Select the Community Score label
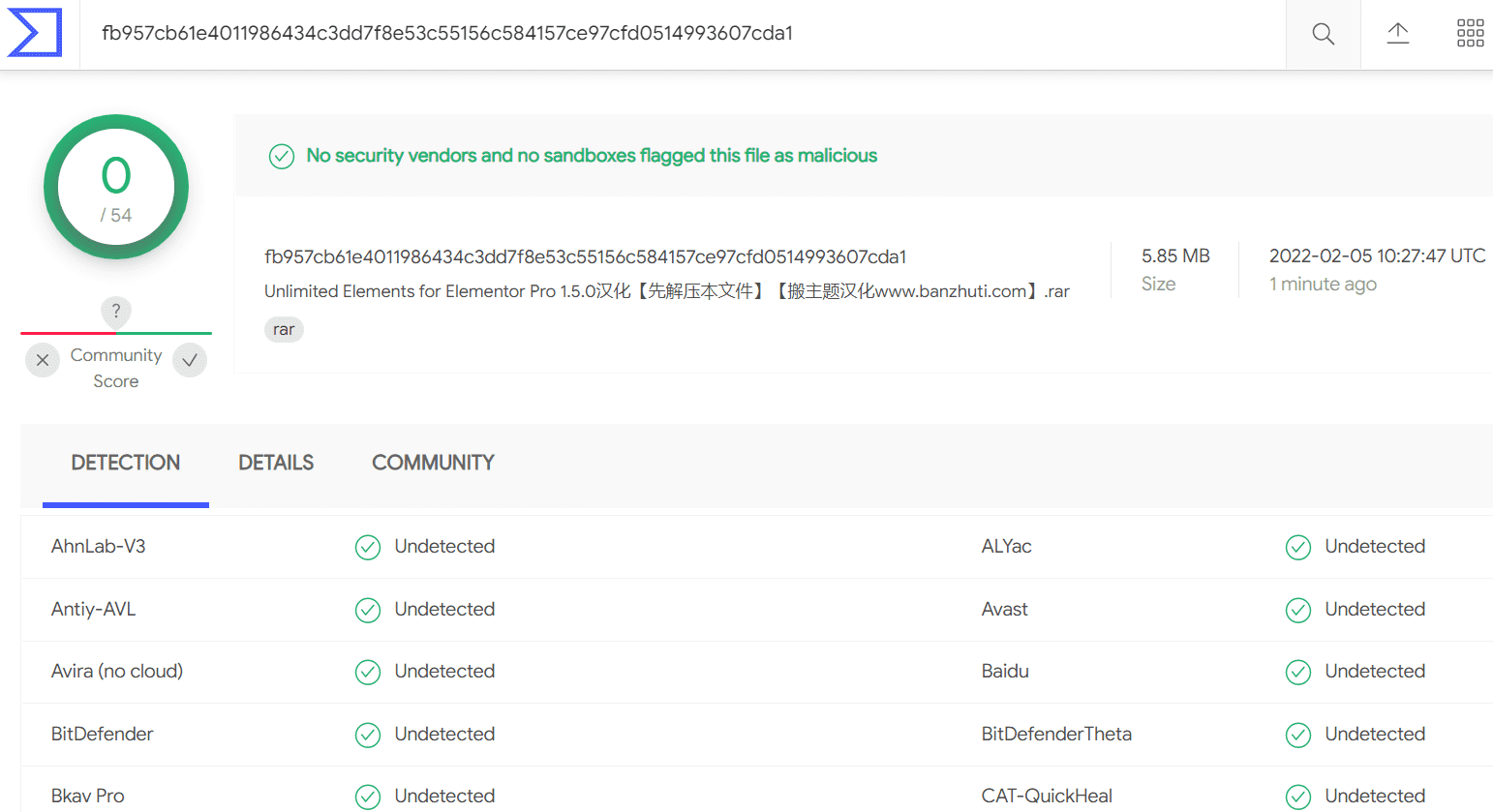This screenshot has height=812, width=1493. click(116, 368)
